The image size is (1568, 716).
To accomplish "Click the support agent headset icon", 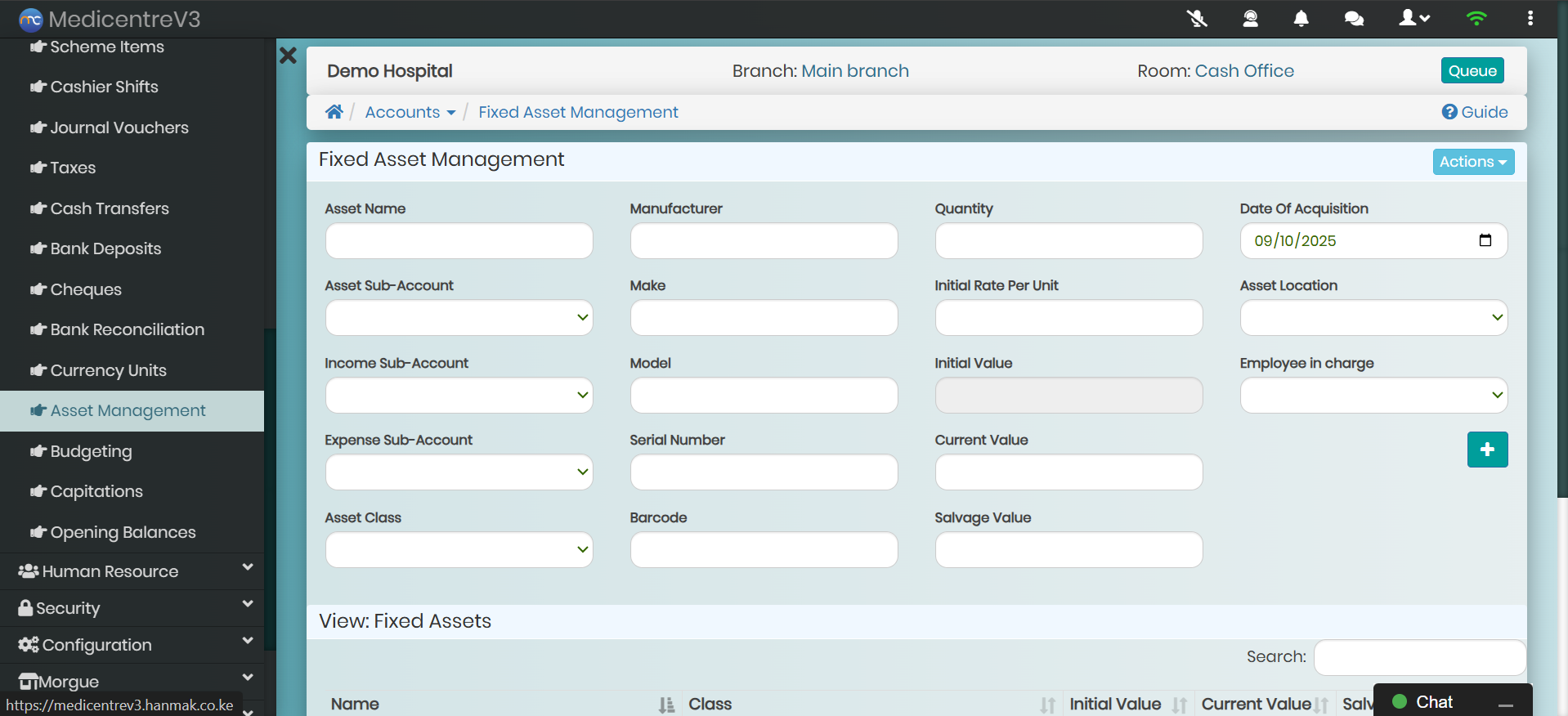I will coord(1250,18).
